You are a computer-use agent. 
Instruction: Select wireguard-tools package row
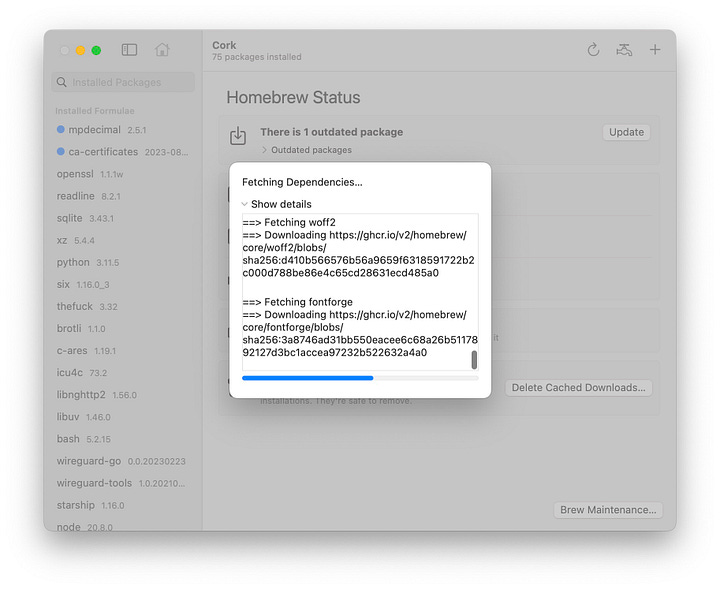pos(123,483)
